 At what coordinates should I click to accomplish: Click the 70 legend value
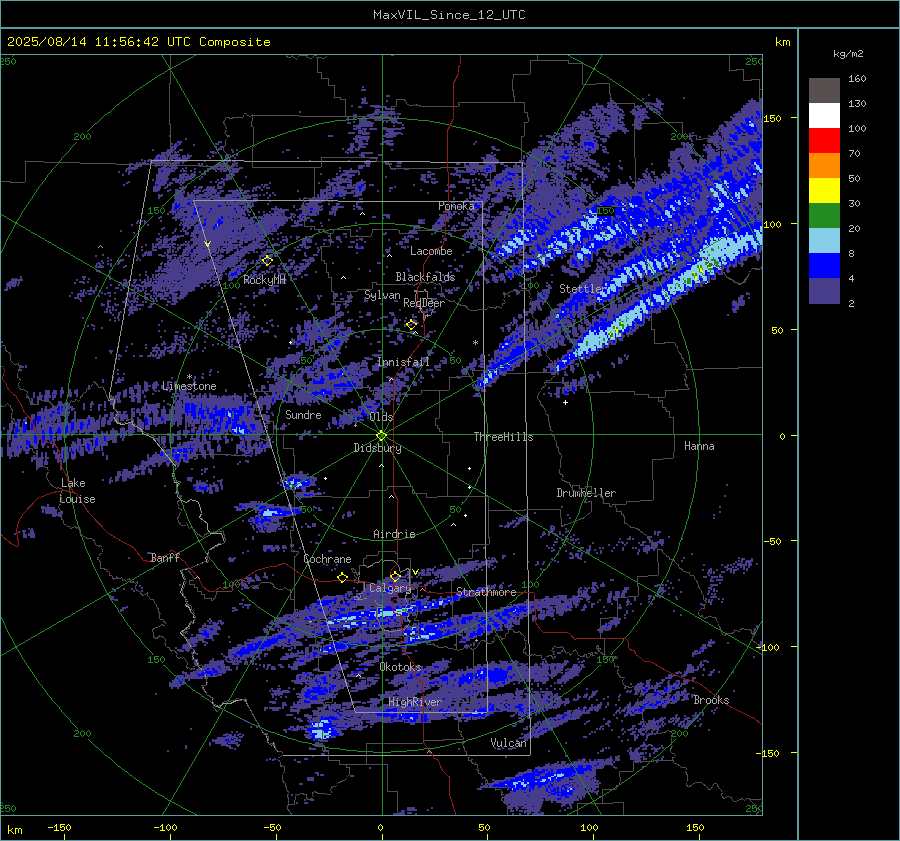pos(854,154)
